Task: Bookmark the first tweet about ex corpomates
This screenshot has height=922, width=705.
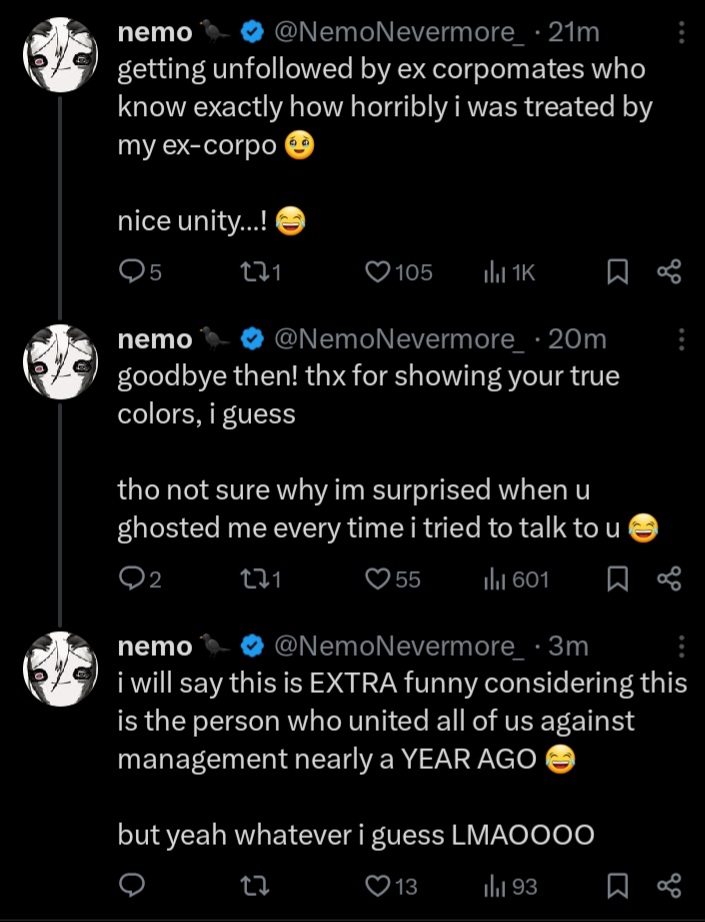Action: (x=618, y=272)
